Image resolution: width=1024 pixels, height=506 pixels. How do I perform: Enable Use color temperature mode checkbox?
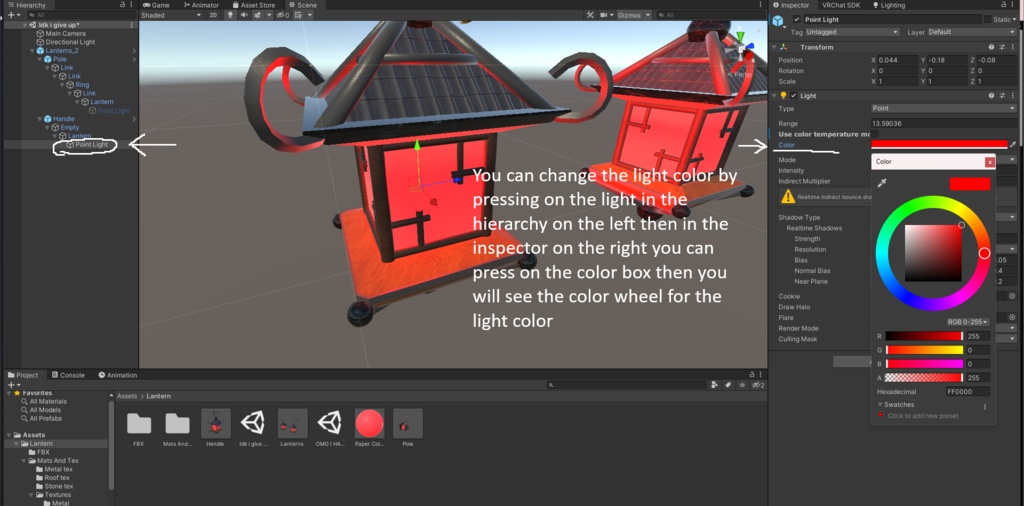[875, 134]
